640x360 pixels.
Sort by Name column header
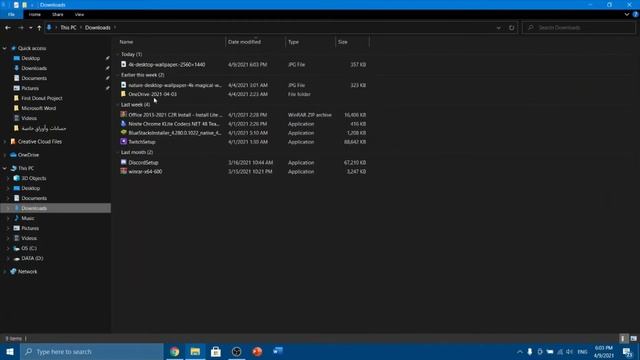126,42
